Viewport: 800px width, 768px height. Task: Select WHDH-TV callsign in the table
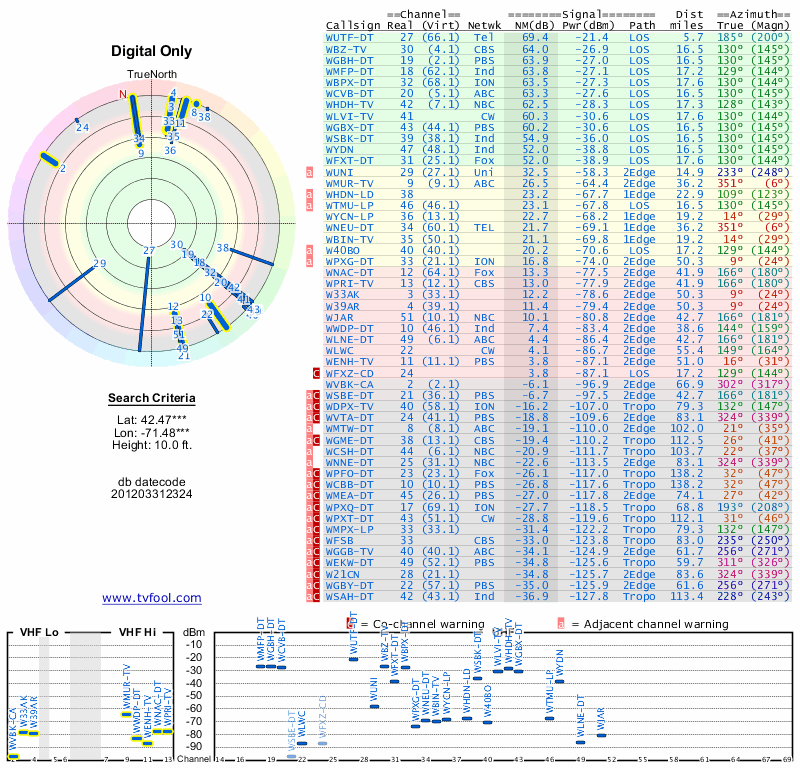349,105
